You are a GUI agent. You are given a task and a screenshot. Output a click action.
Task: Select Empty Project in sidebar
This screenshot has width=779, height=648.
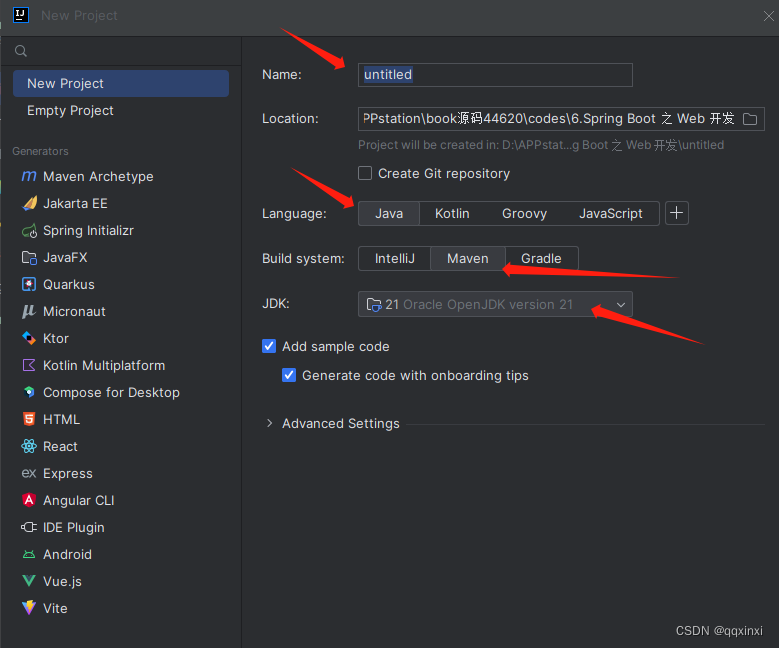click(70, 111)
